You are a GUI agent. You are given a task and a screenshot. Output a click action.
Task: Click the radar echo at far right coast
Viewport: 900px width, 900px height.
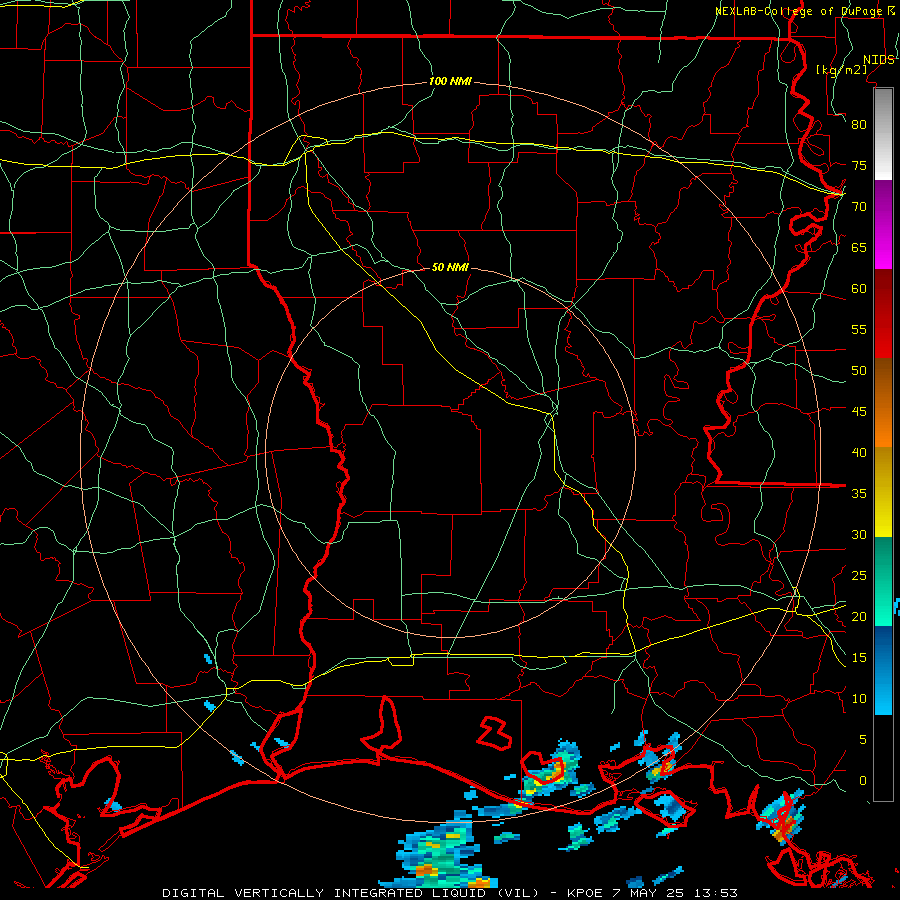[781, 817]
